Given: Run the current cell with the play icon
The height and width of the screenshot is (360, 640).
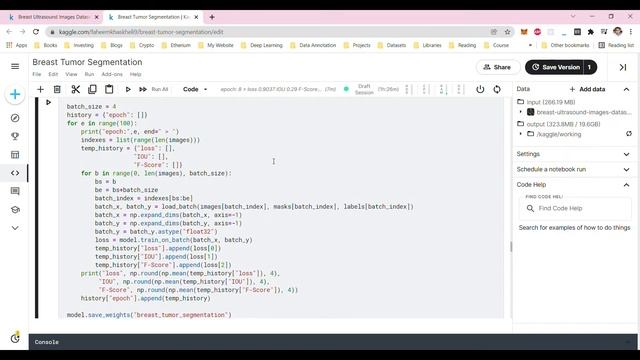Looking at the screenshot, I should pos(128,89).
